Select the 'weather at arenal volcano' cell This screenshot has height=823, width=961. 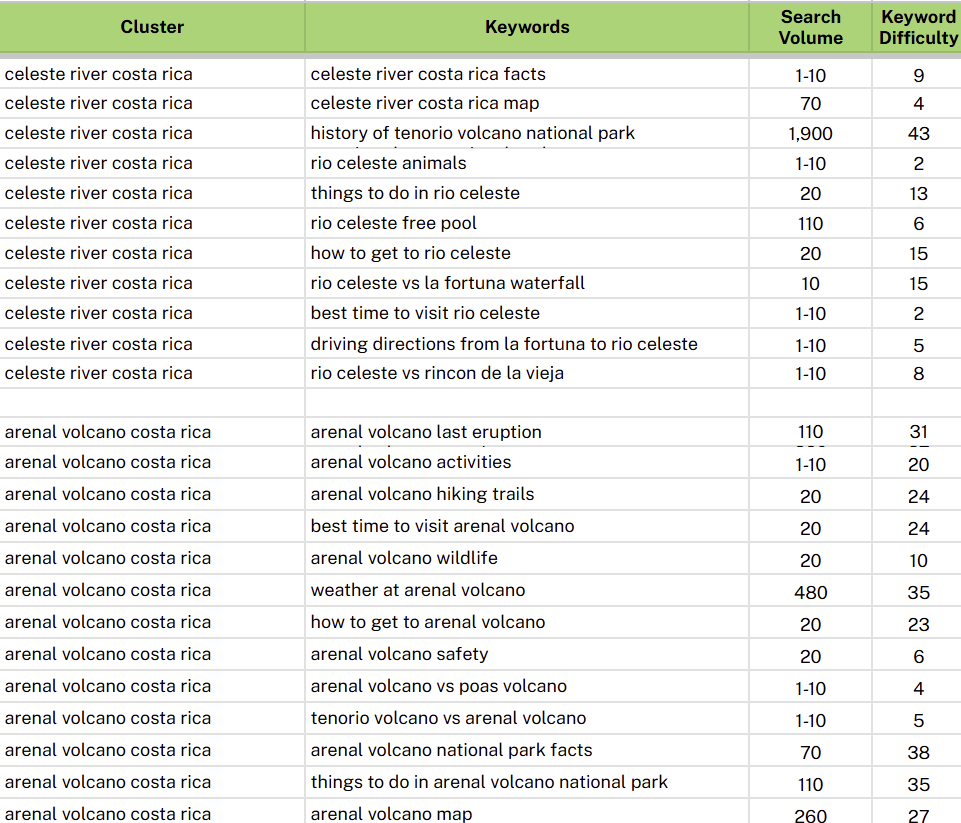coord(527,591)
